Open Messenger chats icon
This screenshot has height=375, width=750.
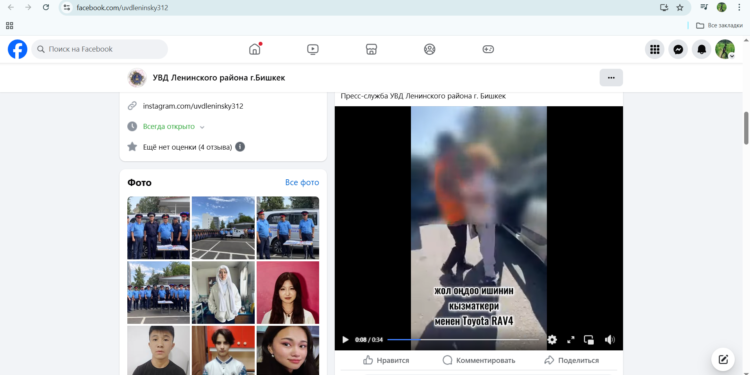tap(678, 49)
